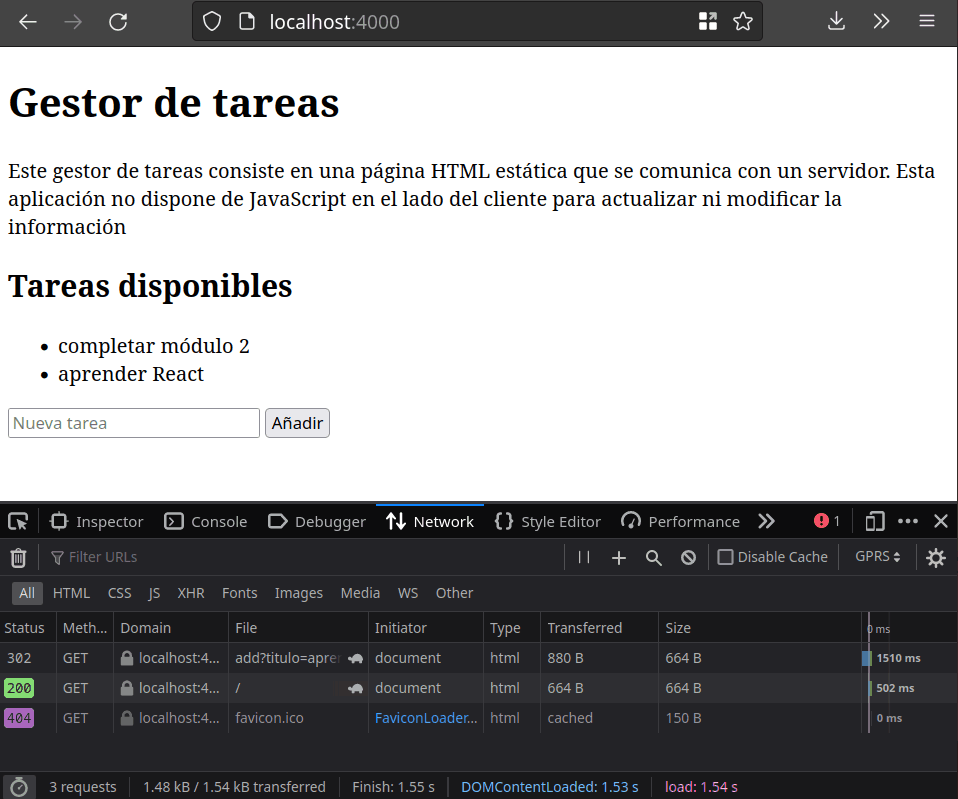Open the Firefox downloads panel
Viewport: 958px width, 799px height.
point(836,21)
